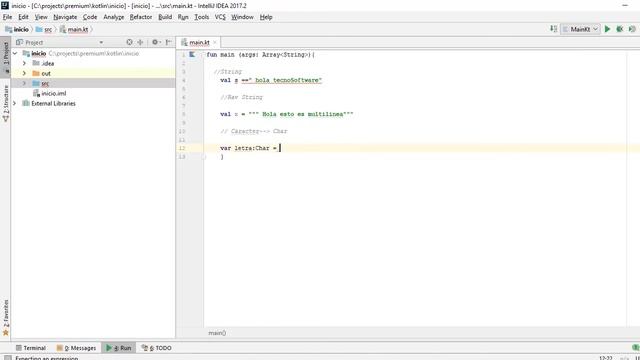
Task: Click the fun main declaration line
Action: (260, 54)
